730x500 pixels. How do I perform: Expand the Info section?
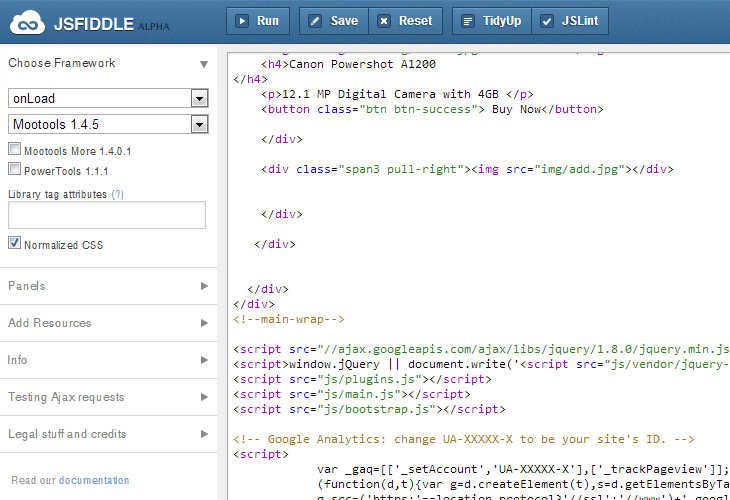coord(108,360)
